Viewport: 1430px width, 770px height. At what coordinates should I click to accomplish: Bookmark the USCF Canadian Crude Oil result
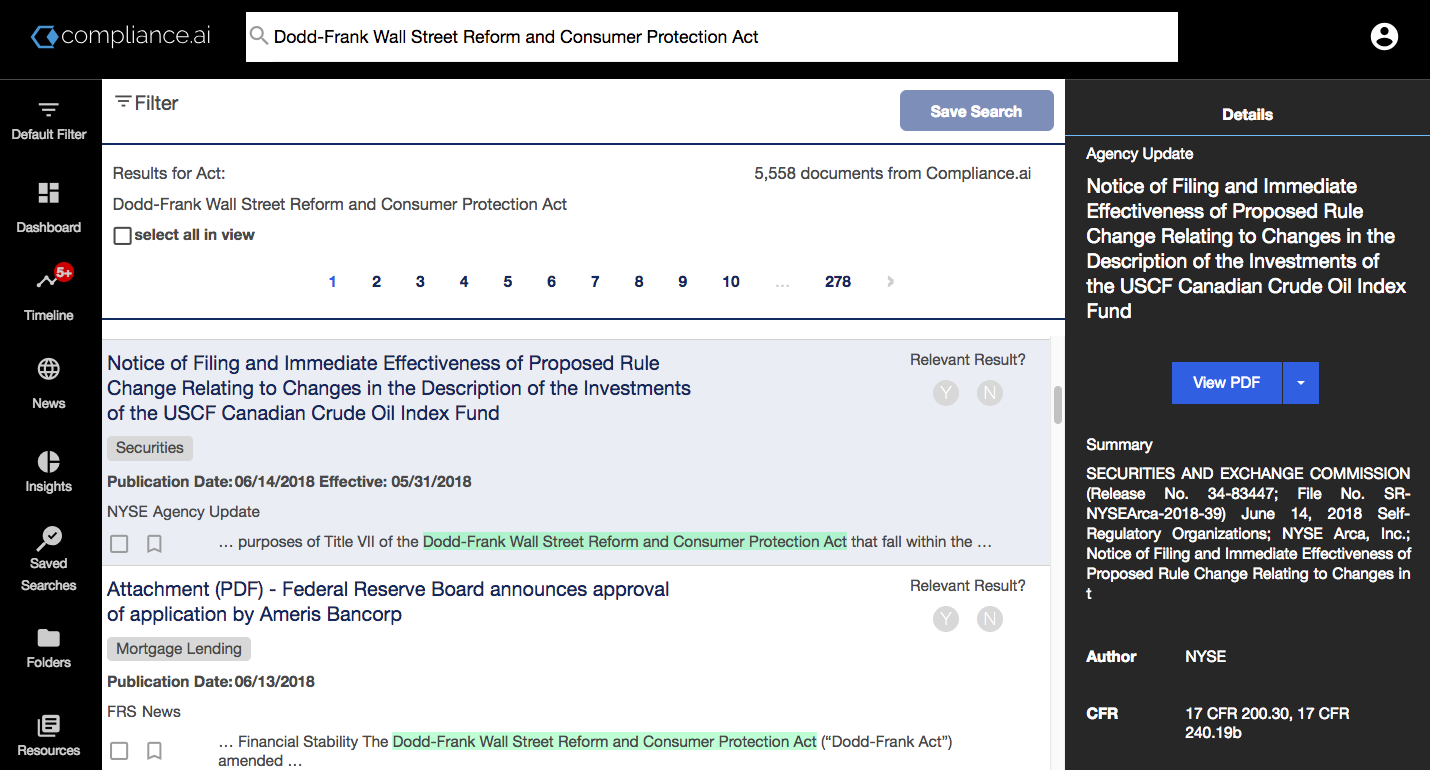click(154, 544)
